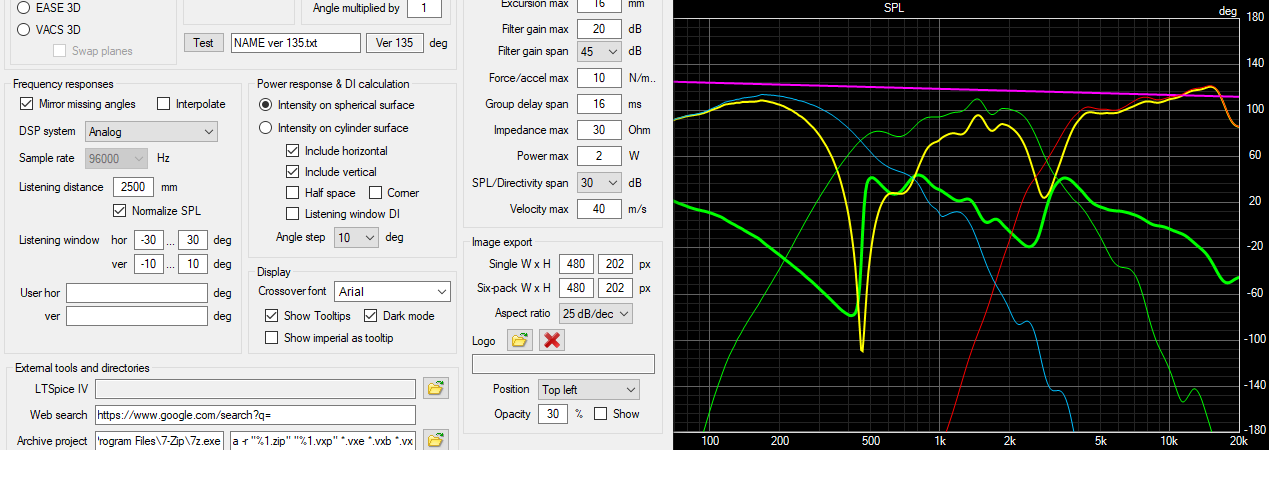Edit the Power max field
Screen dimensions: 1269x480
599,156
